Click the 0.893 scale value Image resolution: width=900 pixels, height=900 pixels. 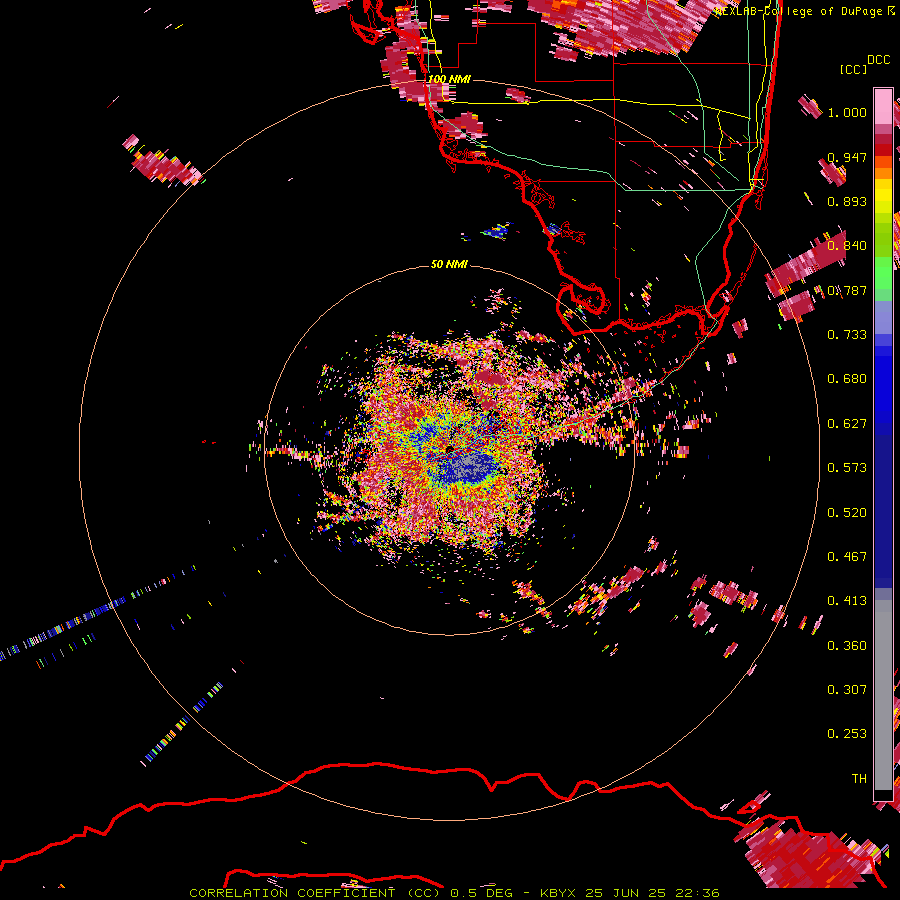(847, 201)
